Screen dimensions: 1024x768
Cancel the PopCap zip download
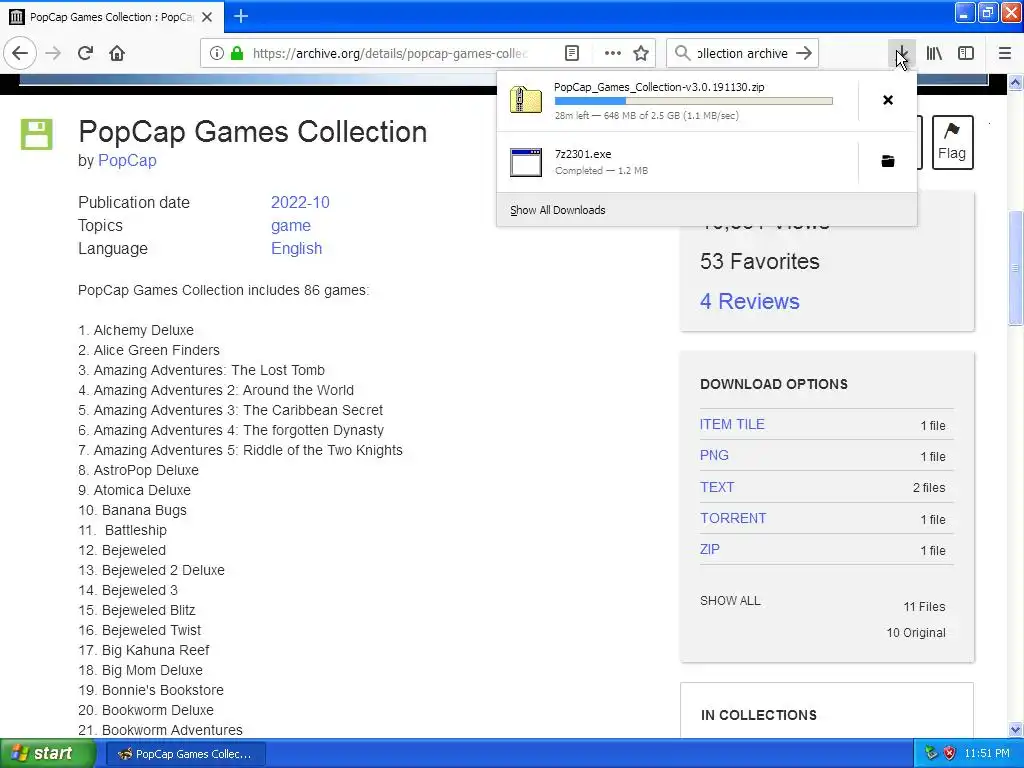point(888,100)
